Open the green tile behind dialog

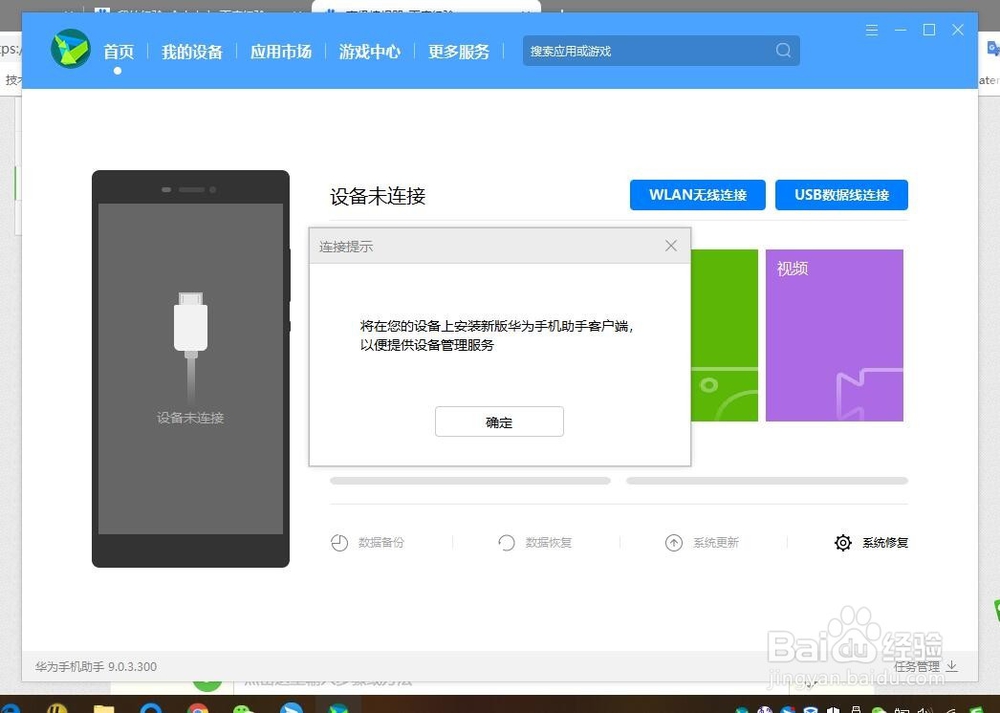(x=724, y=335)
